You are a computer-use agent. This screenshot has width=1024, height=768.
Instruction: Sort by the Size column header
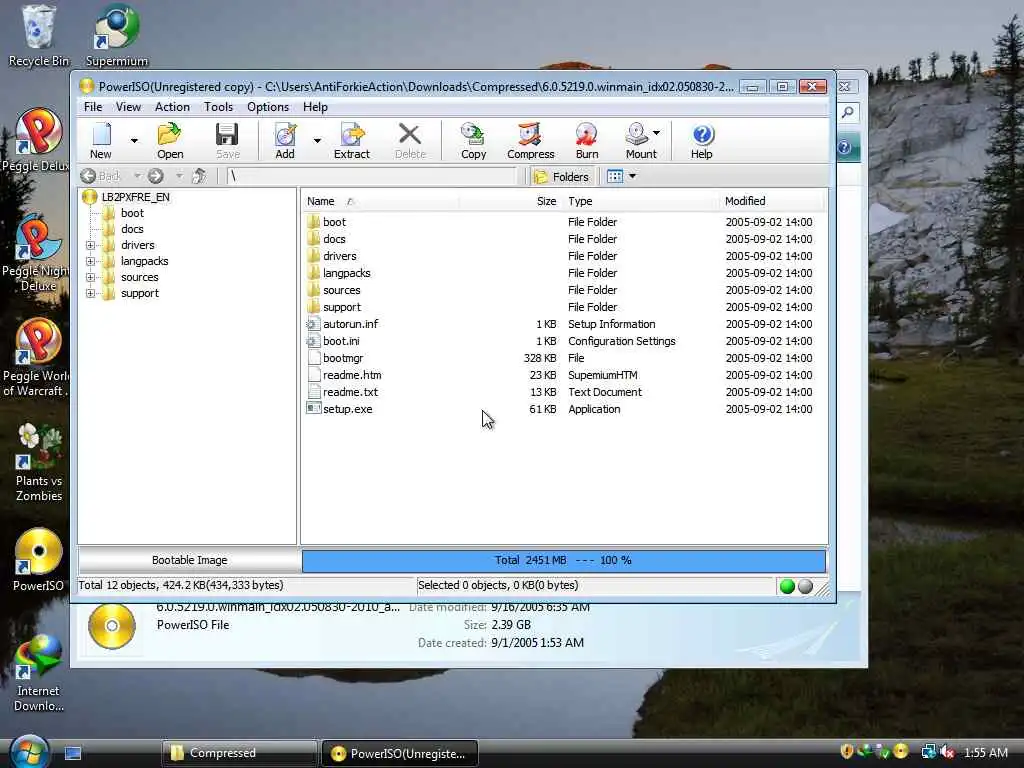tap(510, 201)
